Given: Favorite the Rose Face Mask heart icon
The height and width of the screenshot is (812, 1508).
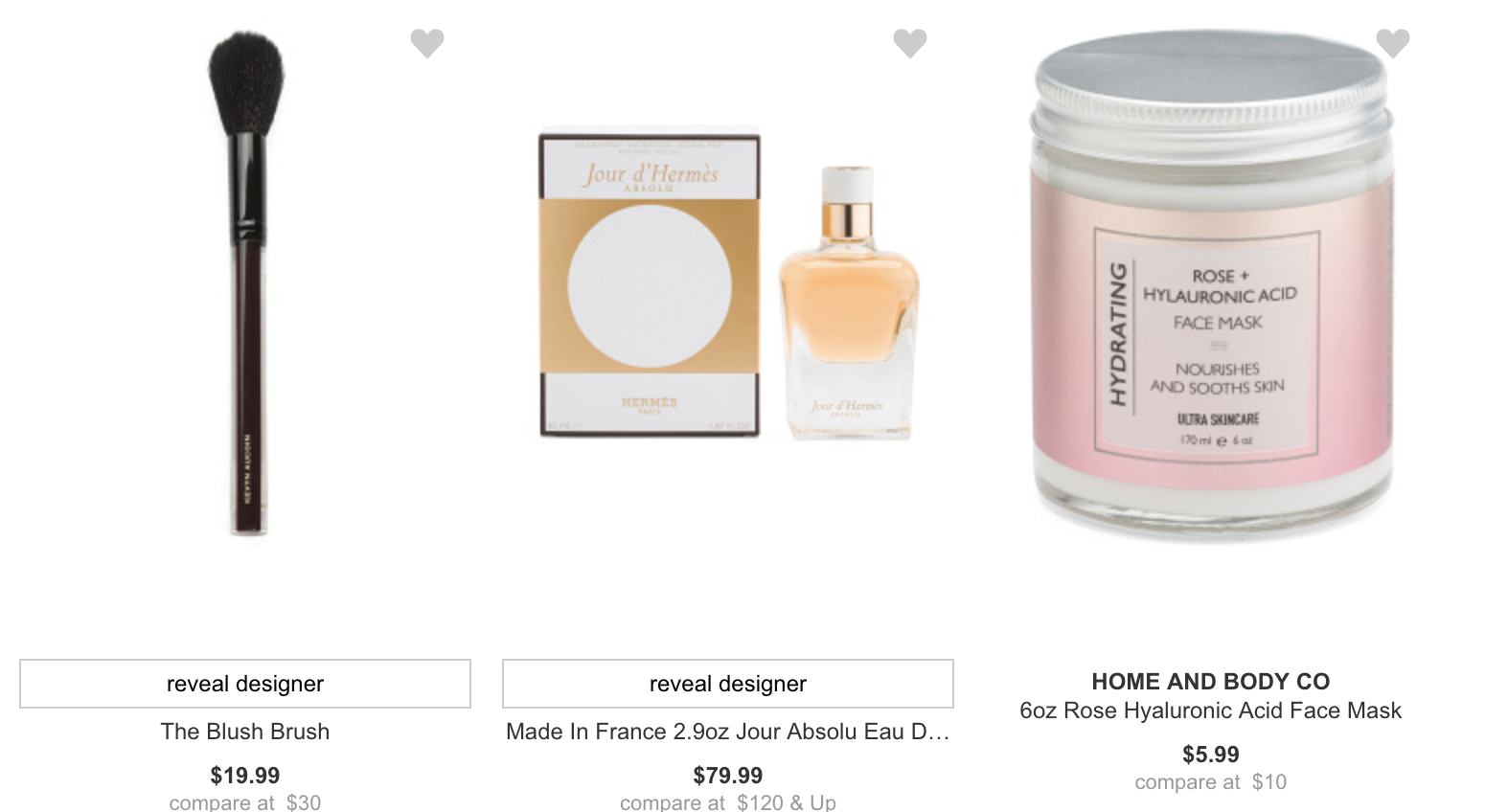Looking at the screenshot, I should click(x=1393, y=43).
